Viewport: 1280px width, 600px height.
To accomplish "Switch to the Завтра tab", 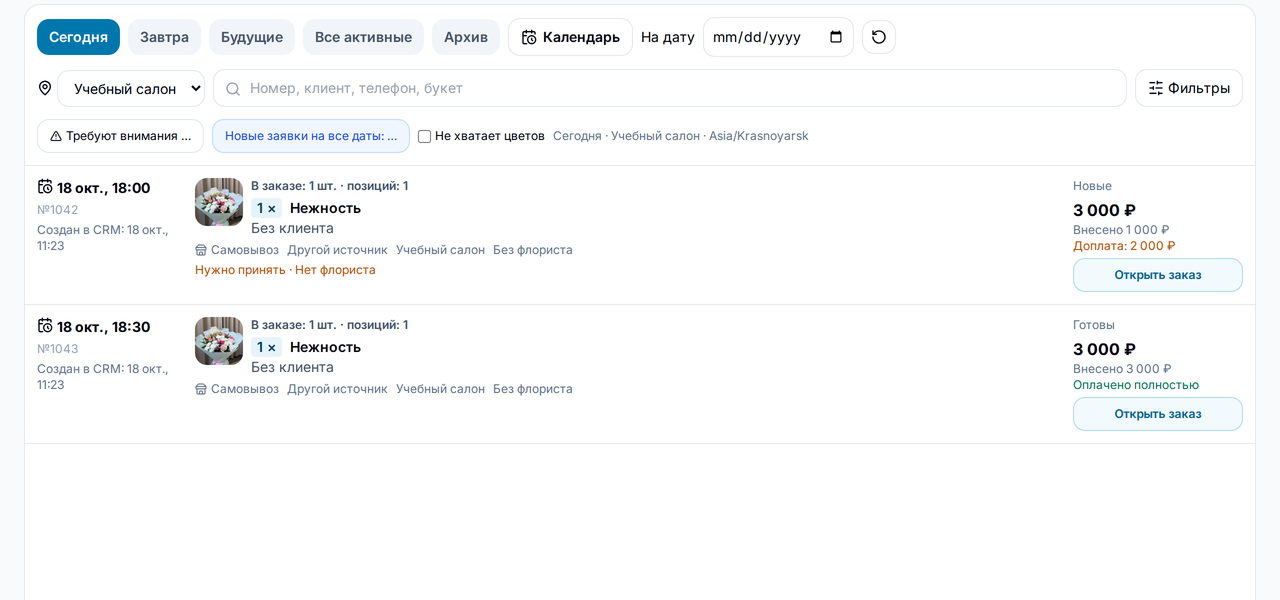I will coord(164,37).
